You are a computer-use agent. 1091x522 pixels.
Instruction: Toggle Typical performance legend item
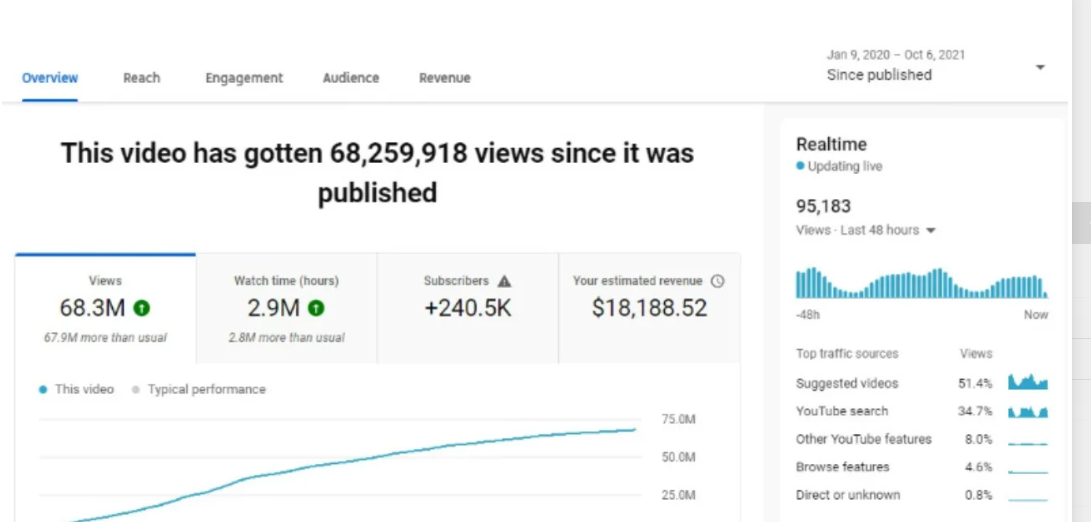pyautogui.click(x=199, y=390)
